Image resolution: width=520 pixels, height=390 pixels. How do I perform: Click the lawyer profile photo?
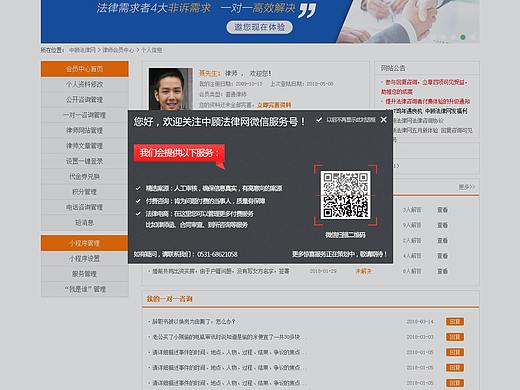coord(171,89)
